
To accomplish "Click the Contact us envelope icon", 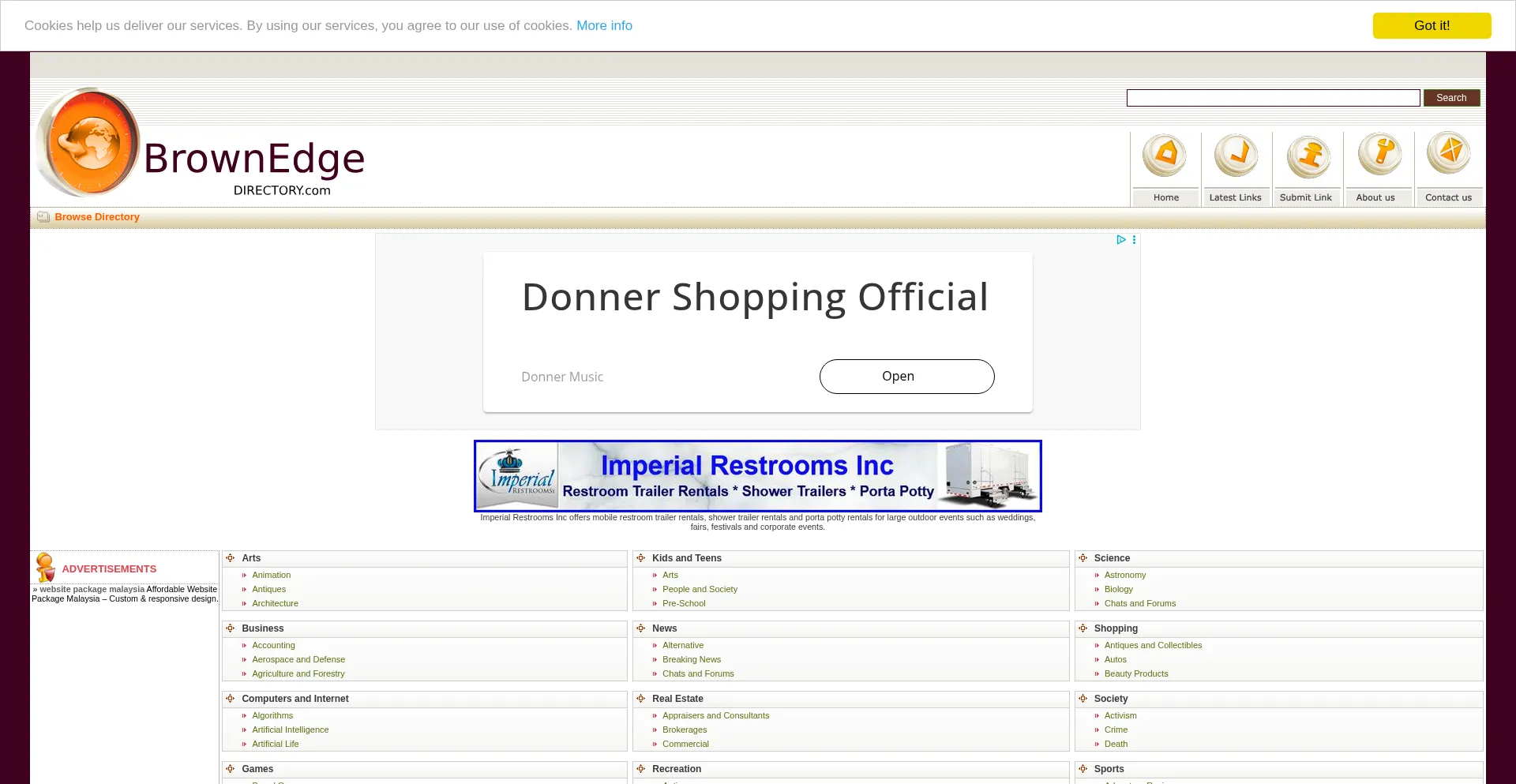I will 1449,153.
